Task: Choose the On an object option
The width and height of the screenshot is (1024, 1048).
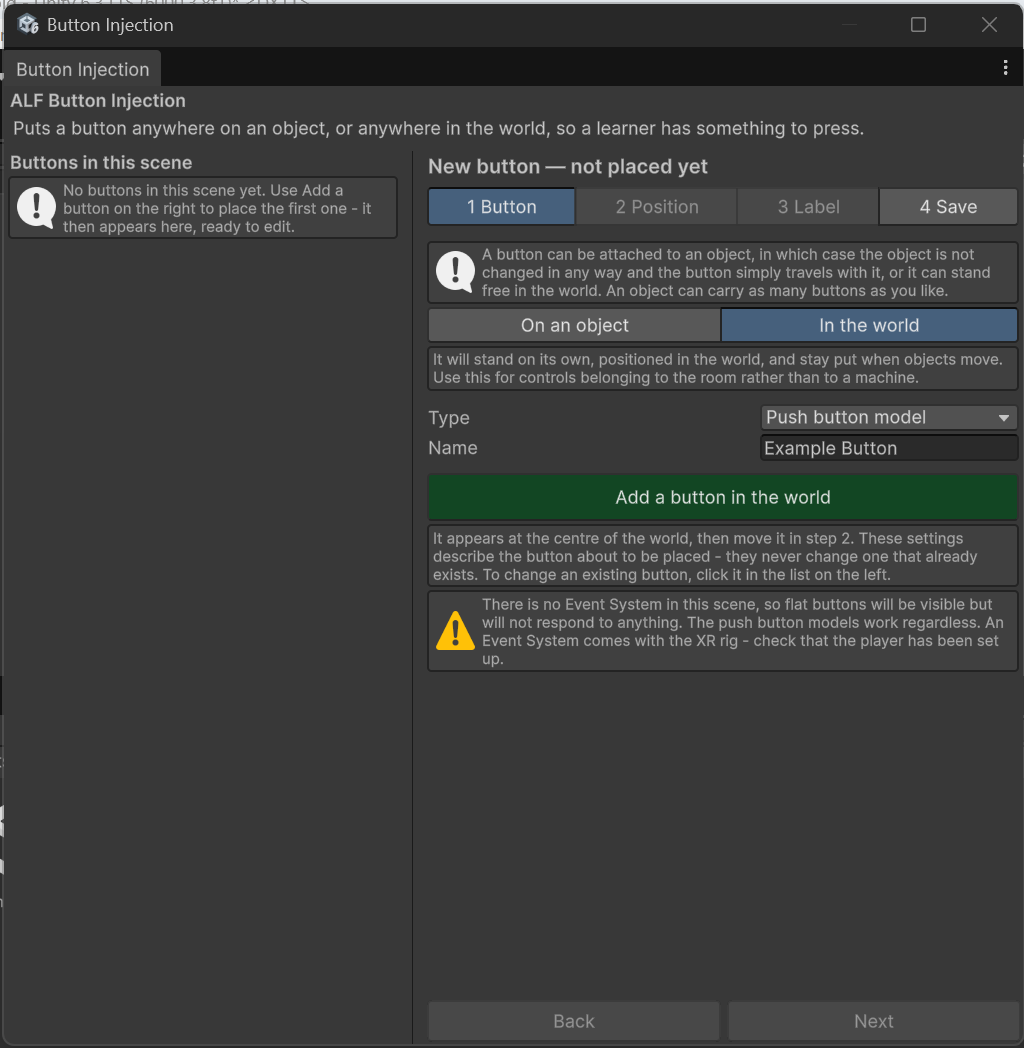Action: click(574, 325)
